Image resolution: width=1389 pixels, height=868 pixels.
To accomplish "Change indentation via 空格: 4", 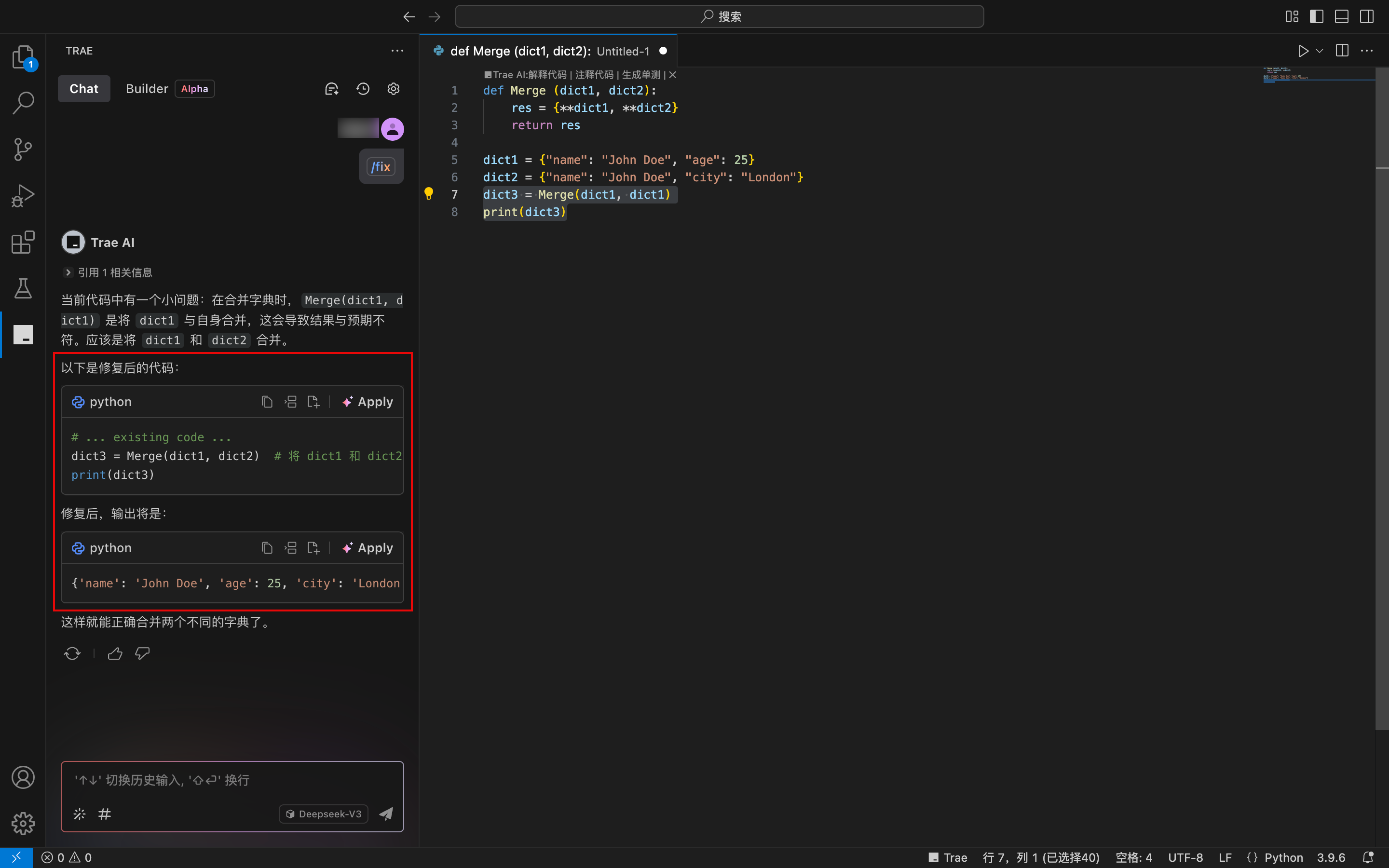I will [1133, 858].
